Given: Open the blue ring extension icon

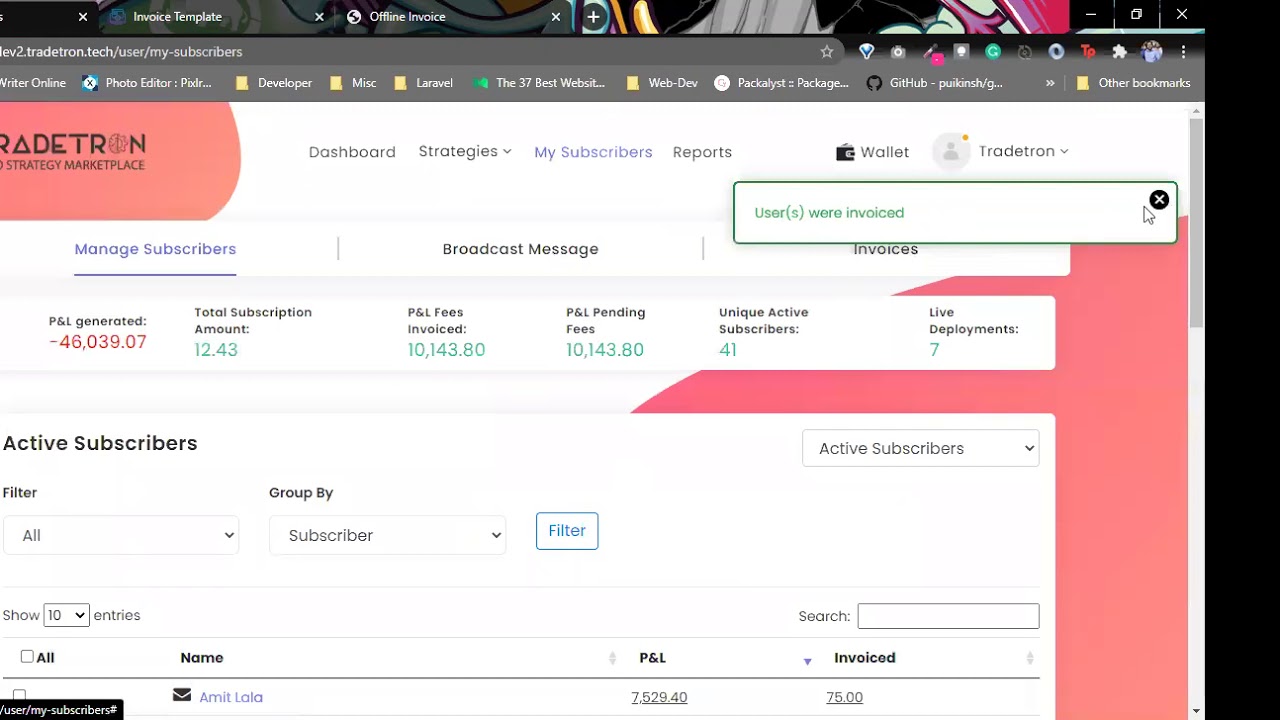Looking at the screenshot, I should (x=1056, y=52).
